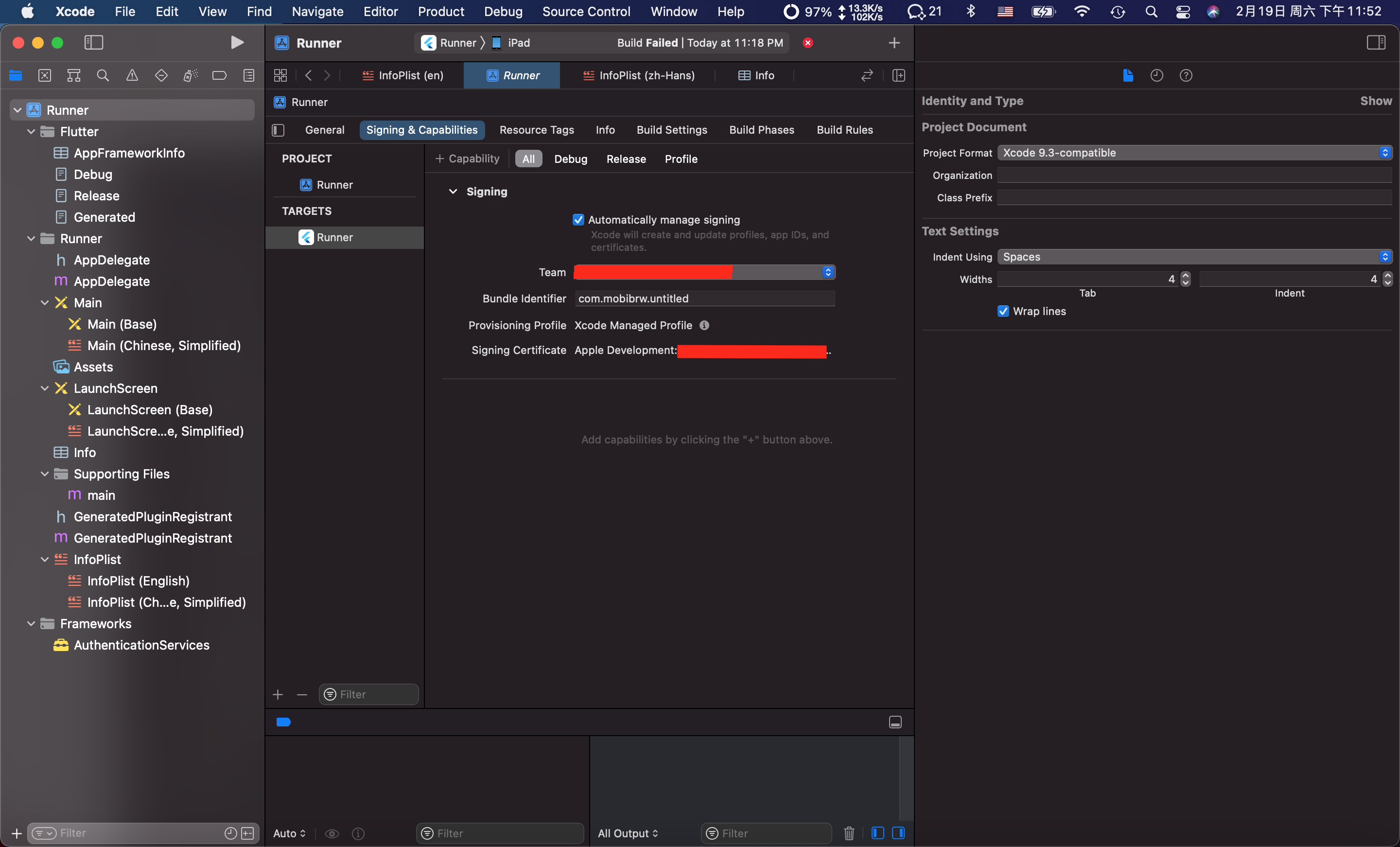Select the History inspector clock icon

[1157, 75]
